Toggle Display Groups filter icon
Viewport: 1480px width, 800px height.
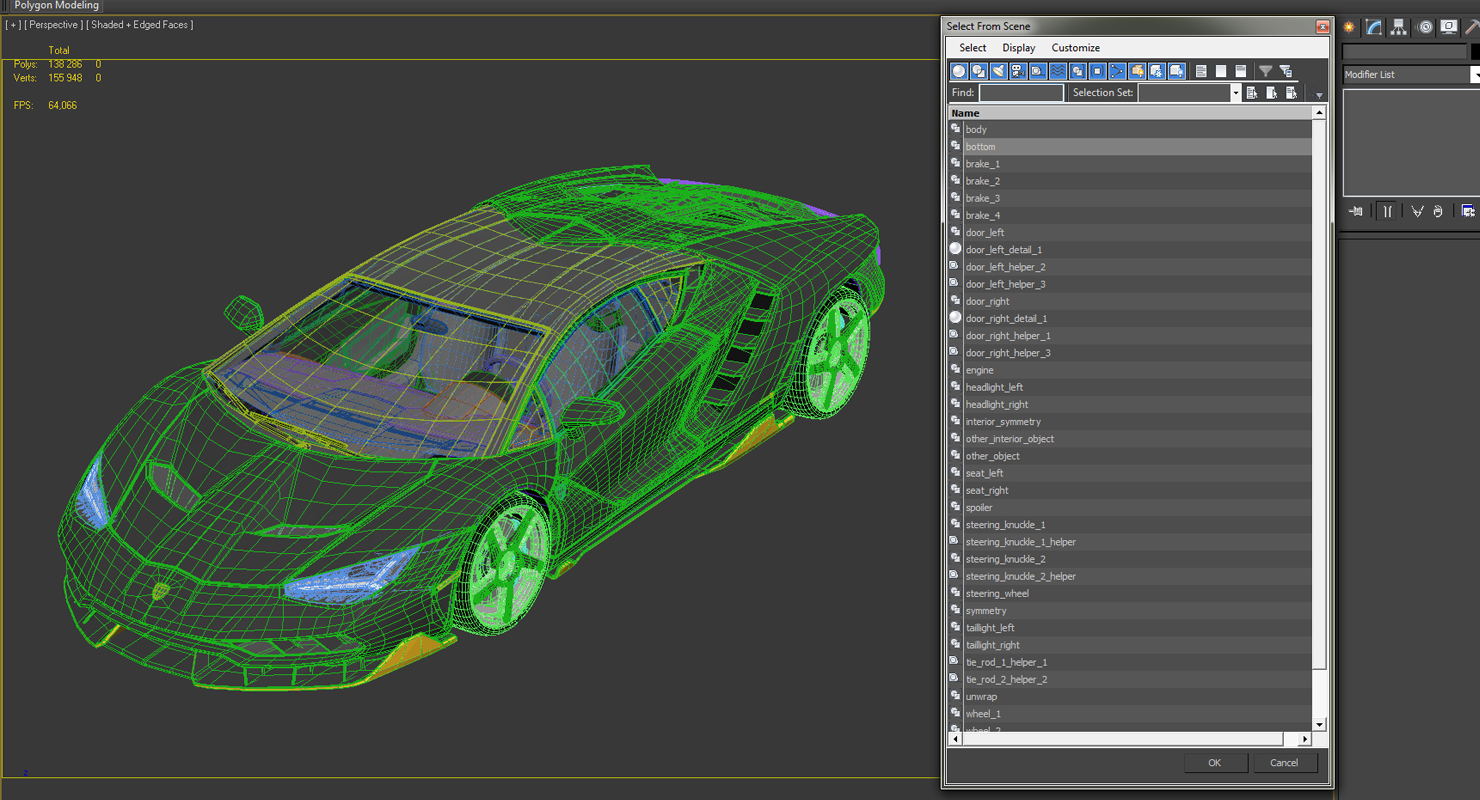1078,71
